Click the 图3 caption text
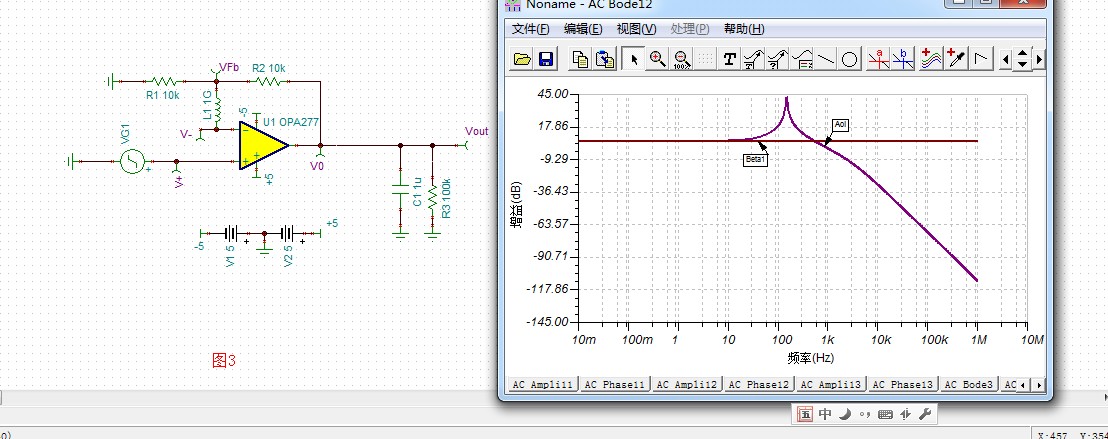Screen dimensions: 1108x439 [x=224, y=361]
